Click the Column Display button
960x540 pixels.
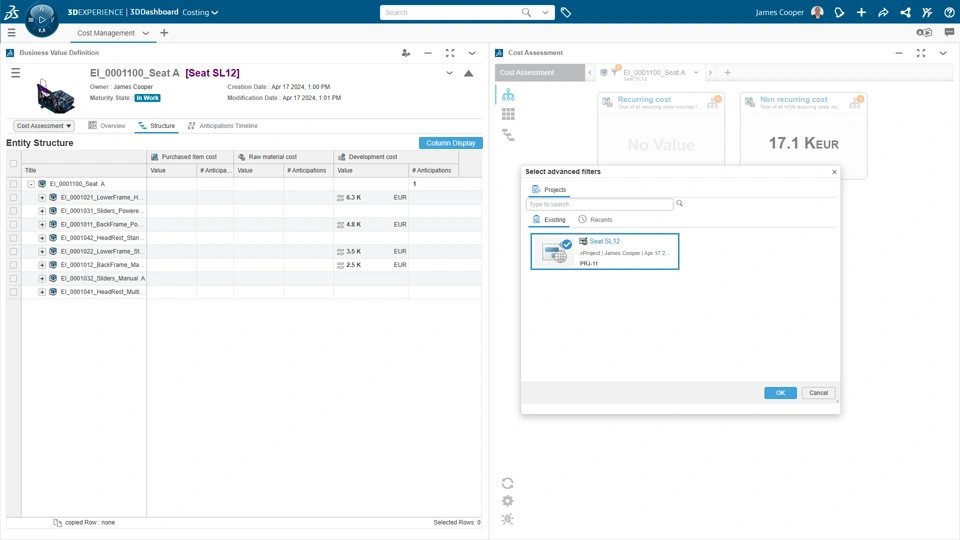tap(451, 143)
